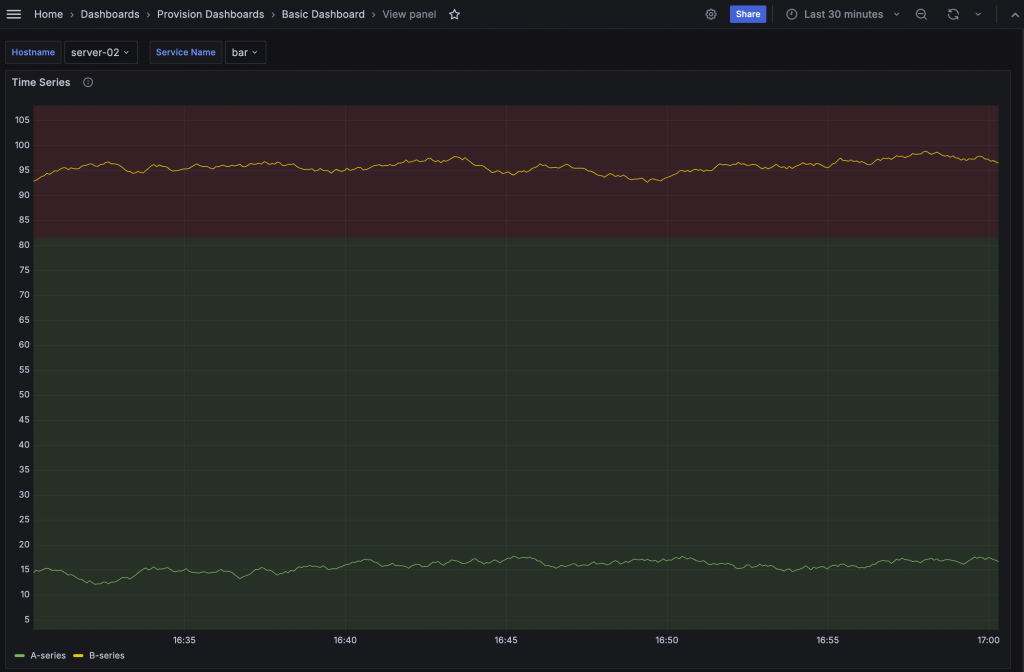1024x672 pixels.
Task: Open A-series green color swatch
Action: (x=20, y=656)
